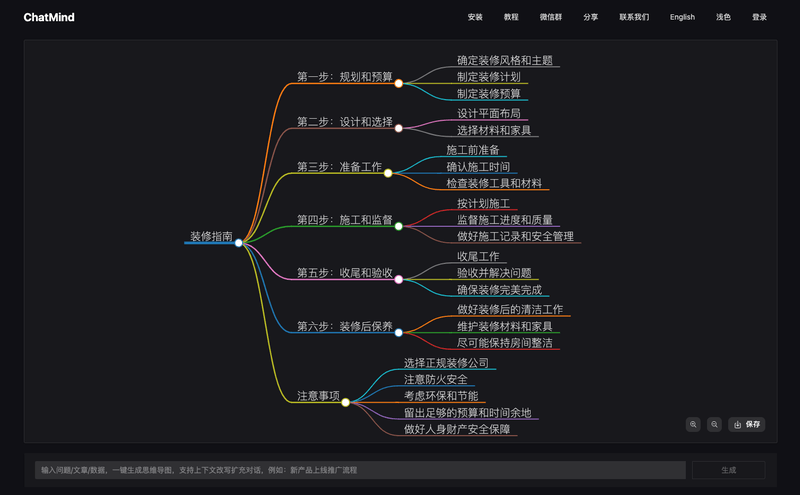The image size is (800, 495).
Task: Click the 收尾工作 leaf node
Action: pyautogui.click(x=478, y=256)
